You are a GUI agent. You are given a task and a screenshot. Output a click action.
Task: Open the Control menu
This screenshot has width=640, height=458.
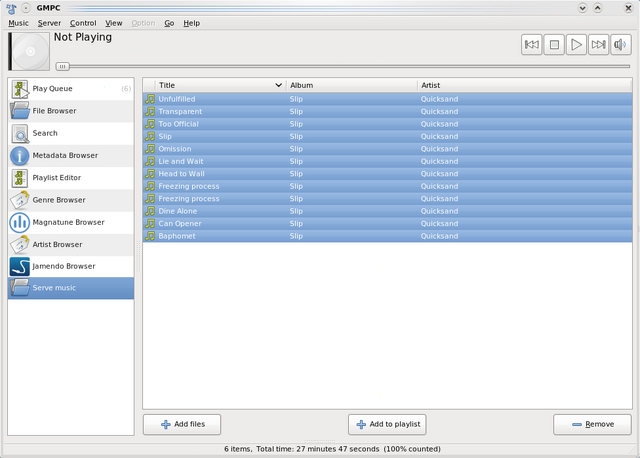point(83,23)
